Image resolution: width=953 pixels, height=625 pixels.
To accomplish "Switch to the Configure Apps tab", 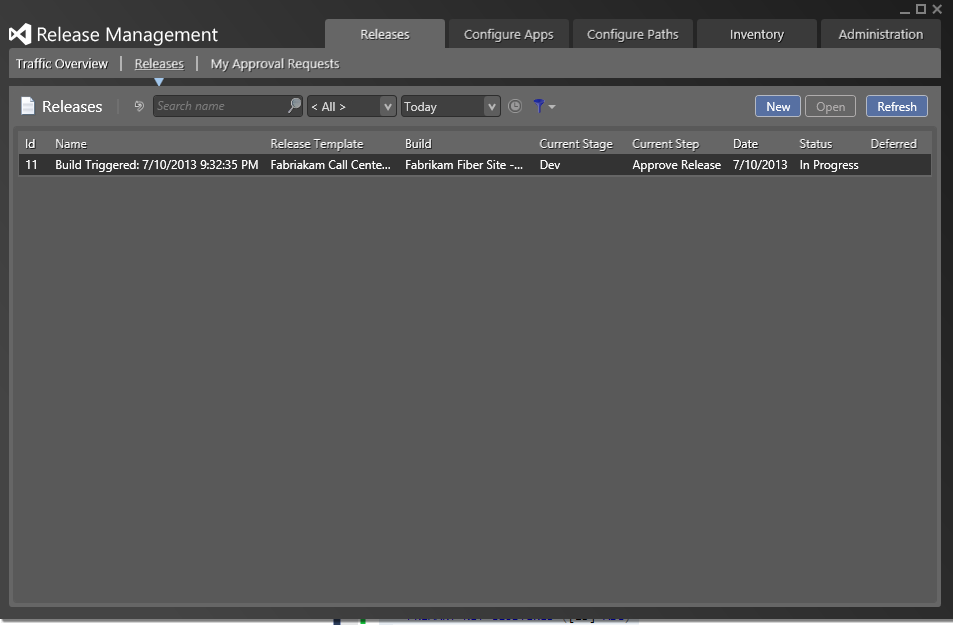I will click(509, 34).
